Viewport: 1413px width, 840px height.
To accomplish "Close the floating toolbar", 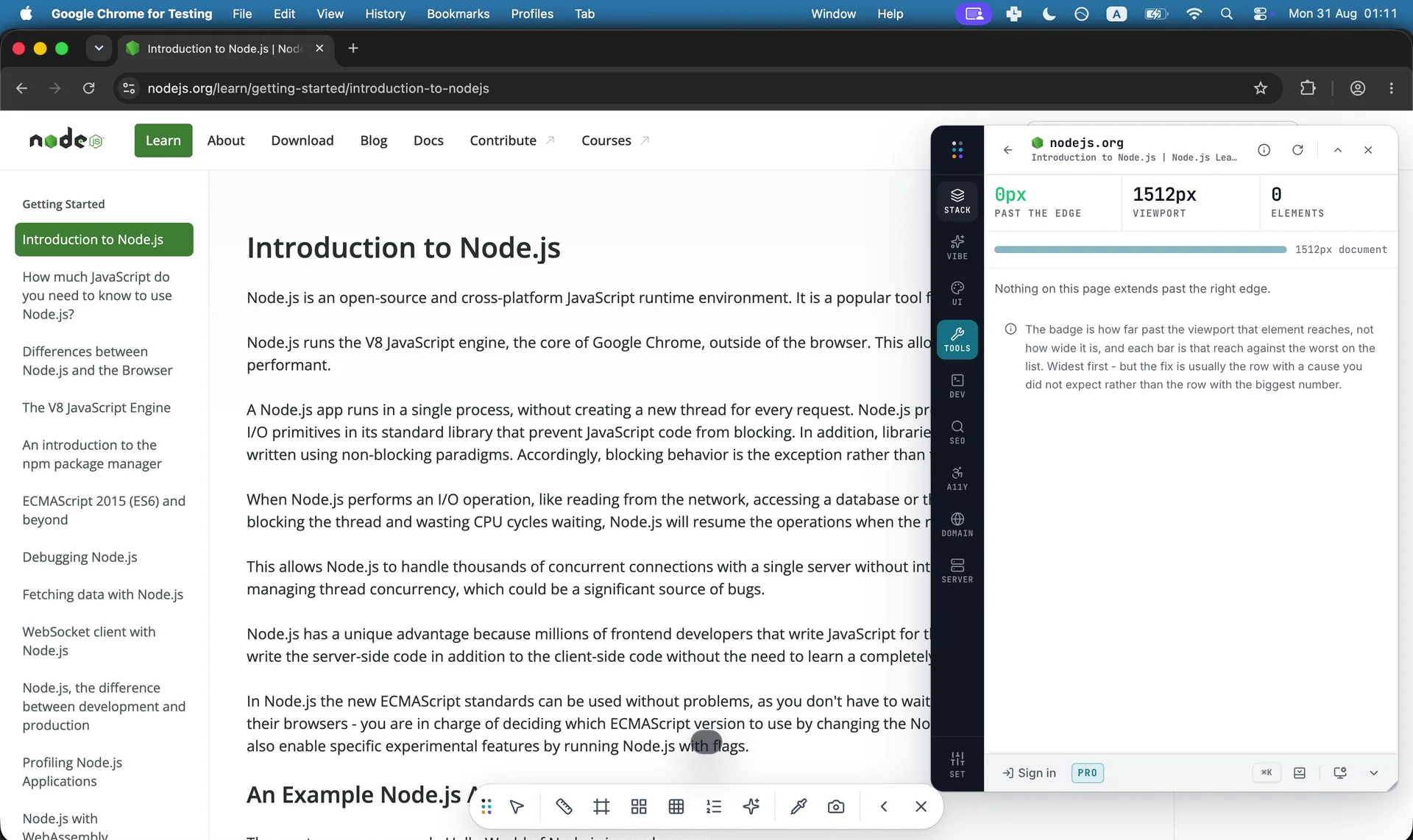I will pyautogui.click(x=921, y=807).
